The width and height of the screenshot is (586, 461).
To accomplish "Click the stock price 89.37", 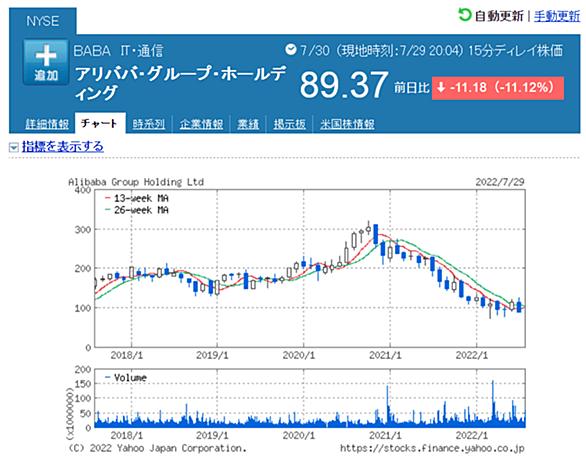I will tap(343, 85).
